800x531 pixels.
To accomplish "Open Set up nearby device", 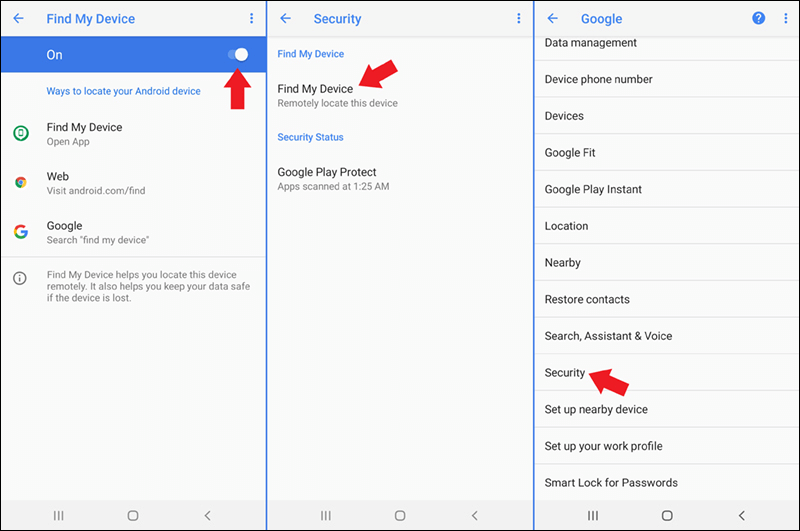I will [x=667, y=410].
